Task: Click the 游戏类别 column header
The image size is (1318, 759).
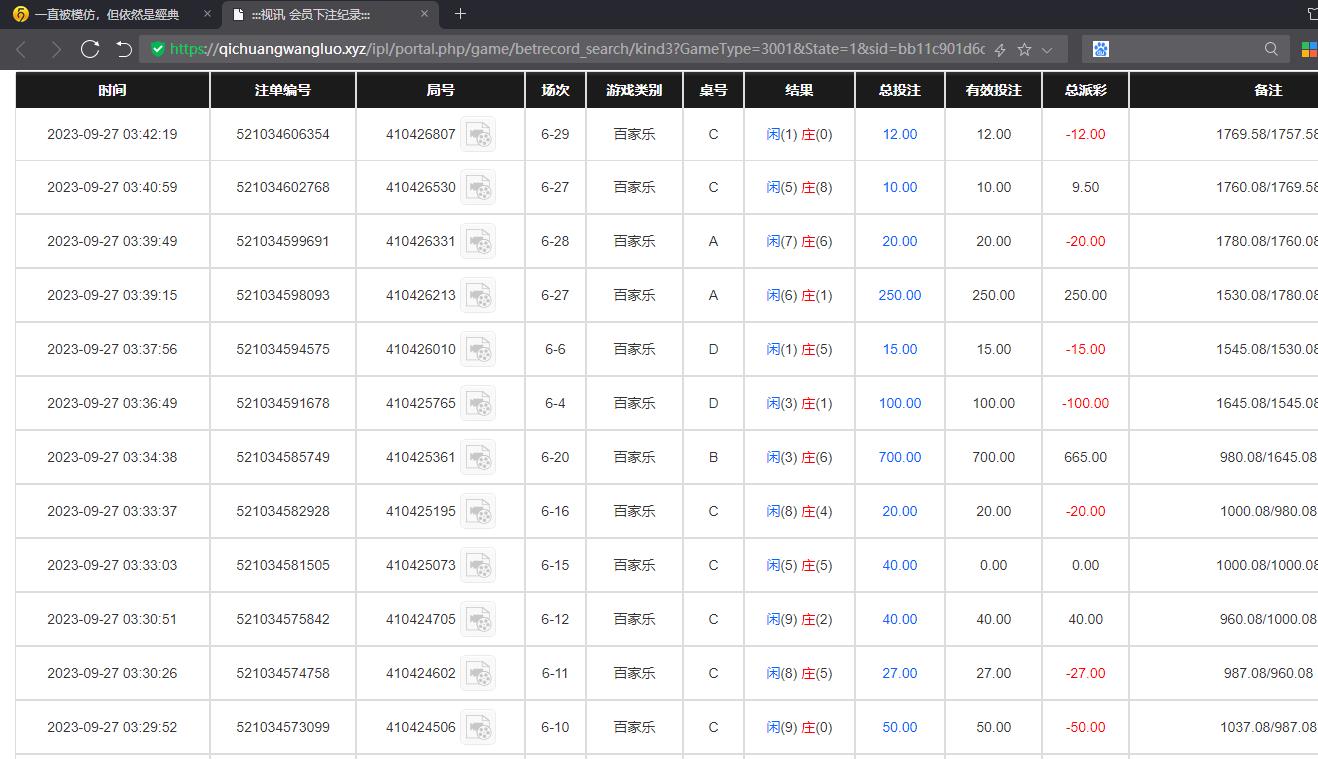Action: point(634,90)
